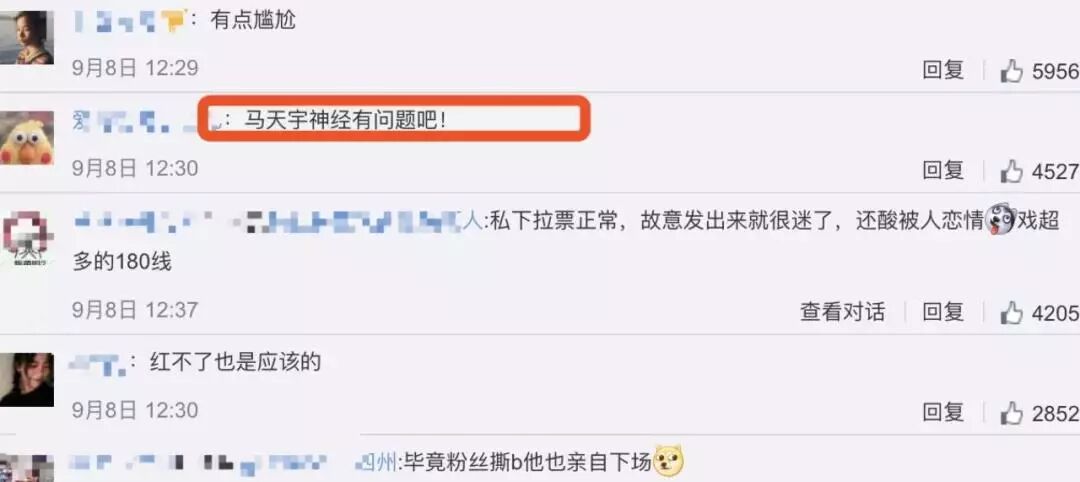Reply to the 有点尴尬 comment
This screenshot has width=1080, height=482.
[x=943, y=70]
